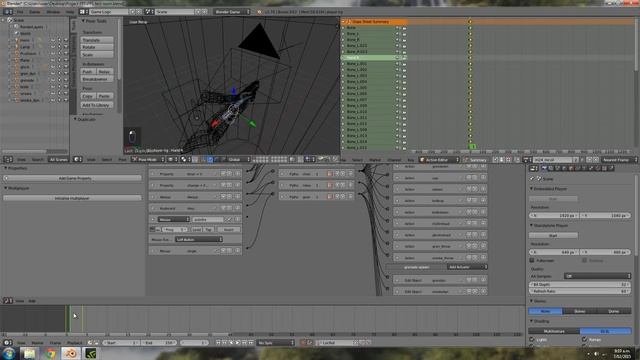The image size is (640, 360).
Task: Toggle the Lights checkbox under Shading
Action: click(532, 340)
